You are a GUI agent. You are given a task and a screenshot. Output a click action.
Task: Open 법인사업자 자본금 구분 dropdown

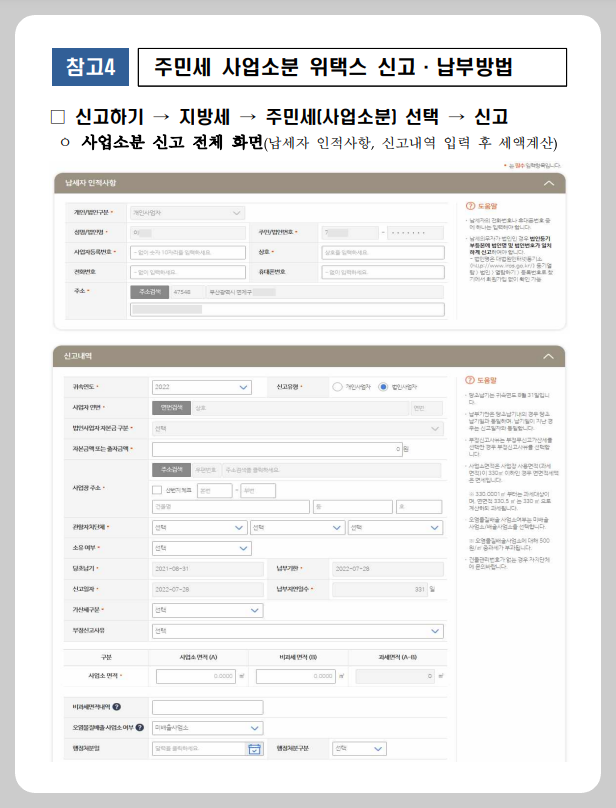coord(297,429)
